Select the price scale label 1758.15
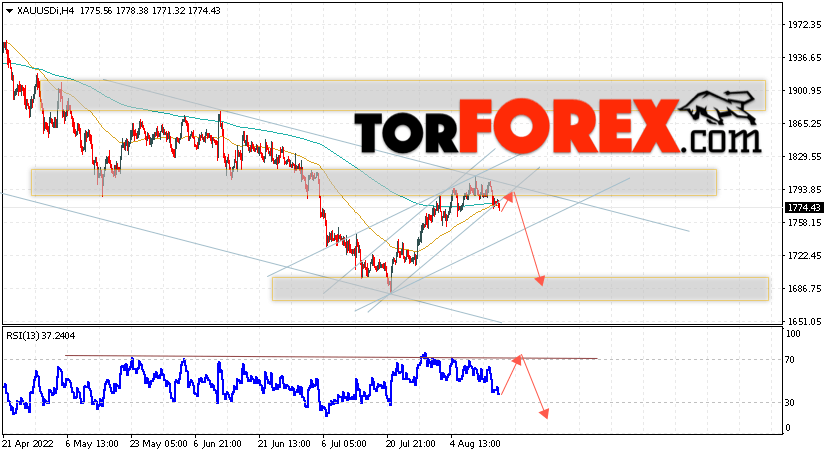 click(x=804, y=223)
